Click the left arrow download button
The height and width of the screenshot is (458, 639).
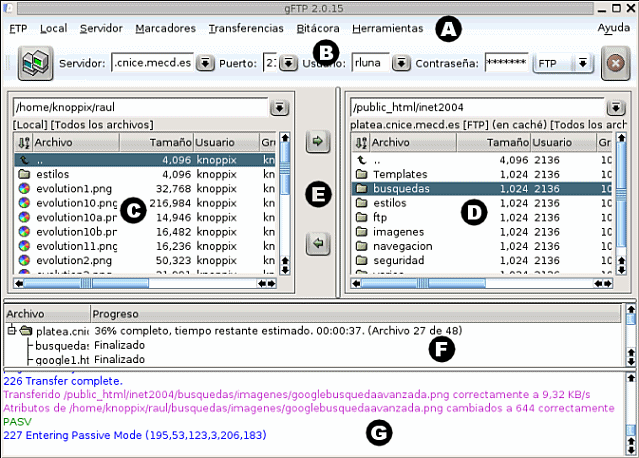pos(318,242)
